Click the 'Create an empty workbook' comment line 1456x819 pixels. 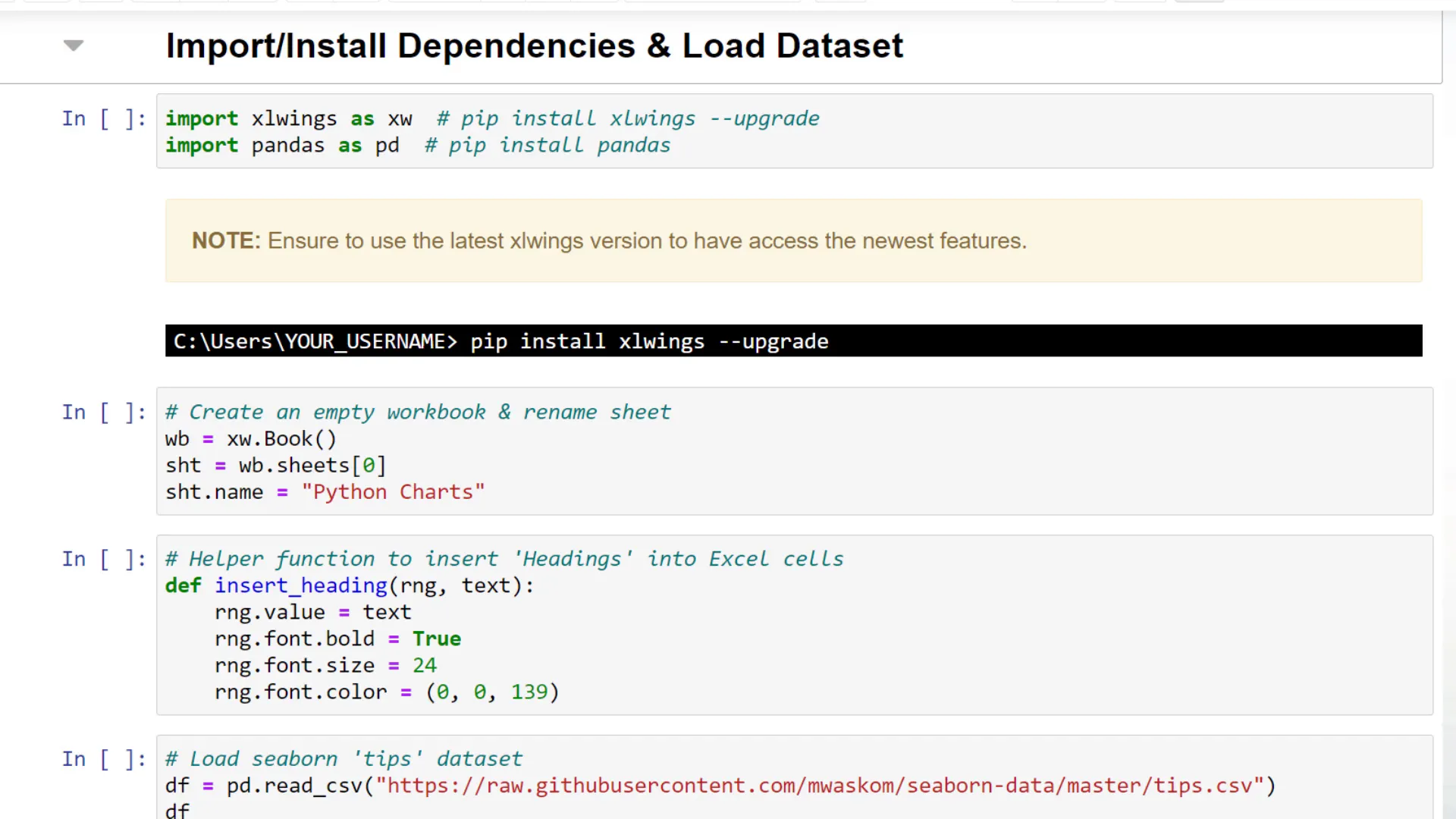[x=418, y=413]
